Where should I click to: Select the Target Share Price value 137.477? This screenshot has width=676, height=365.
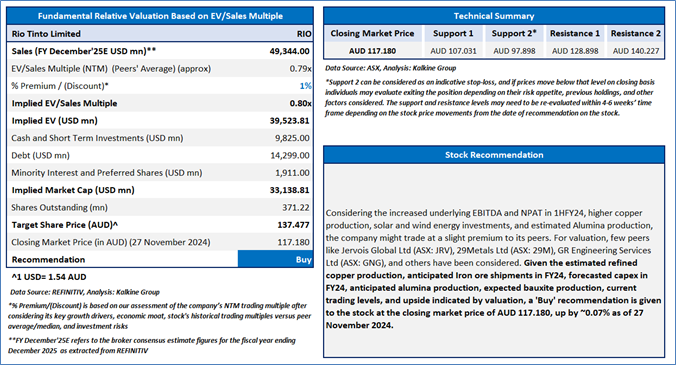tap(293, 225)
